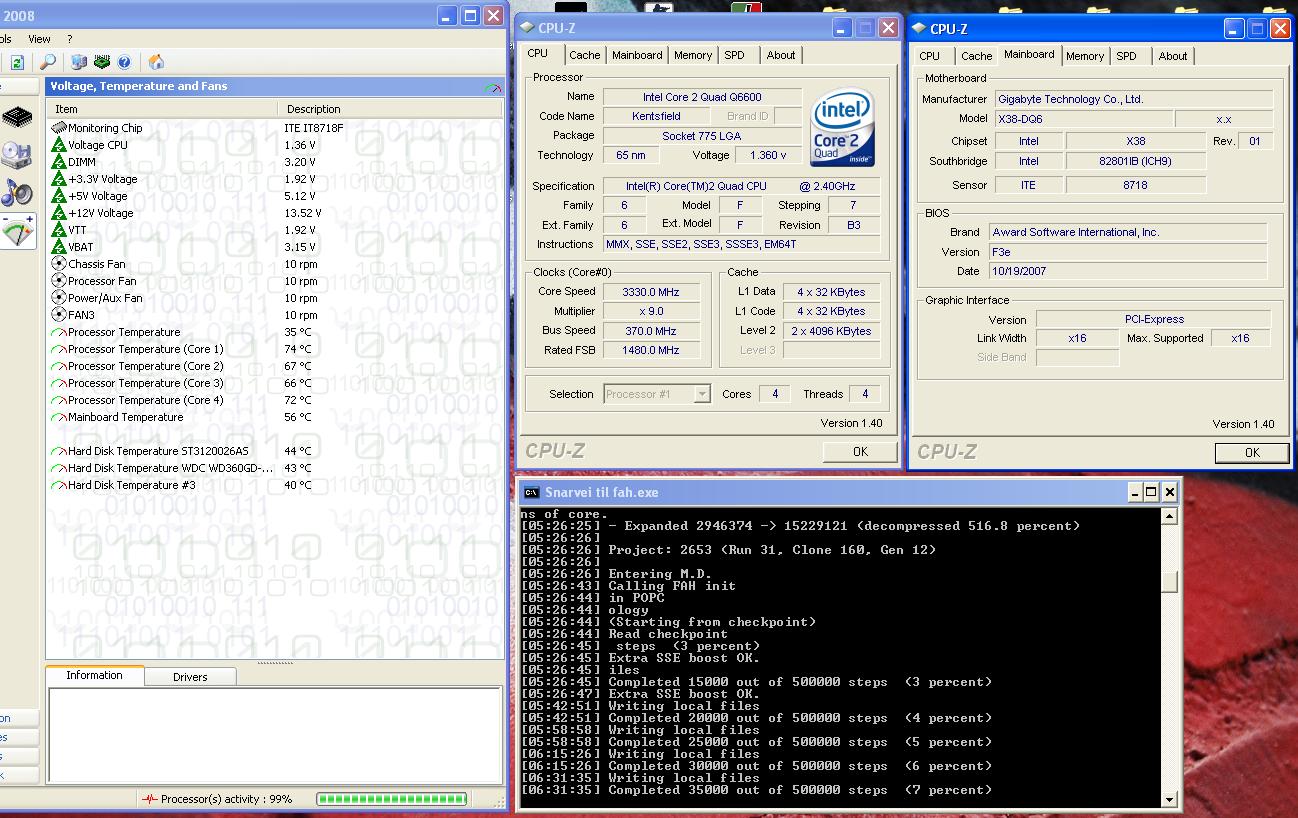
Task: Open Memory tab in the Processor CPU-Z window
Action: coord(693,56)
